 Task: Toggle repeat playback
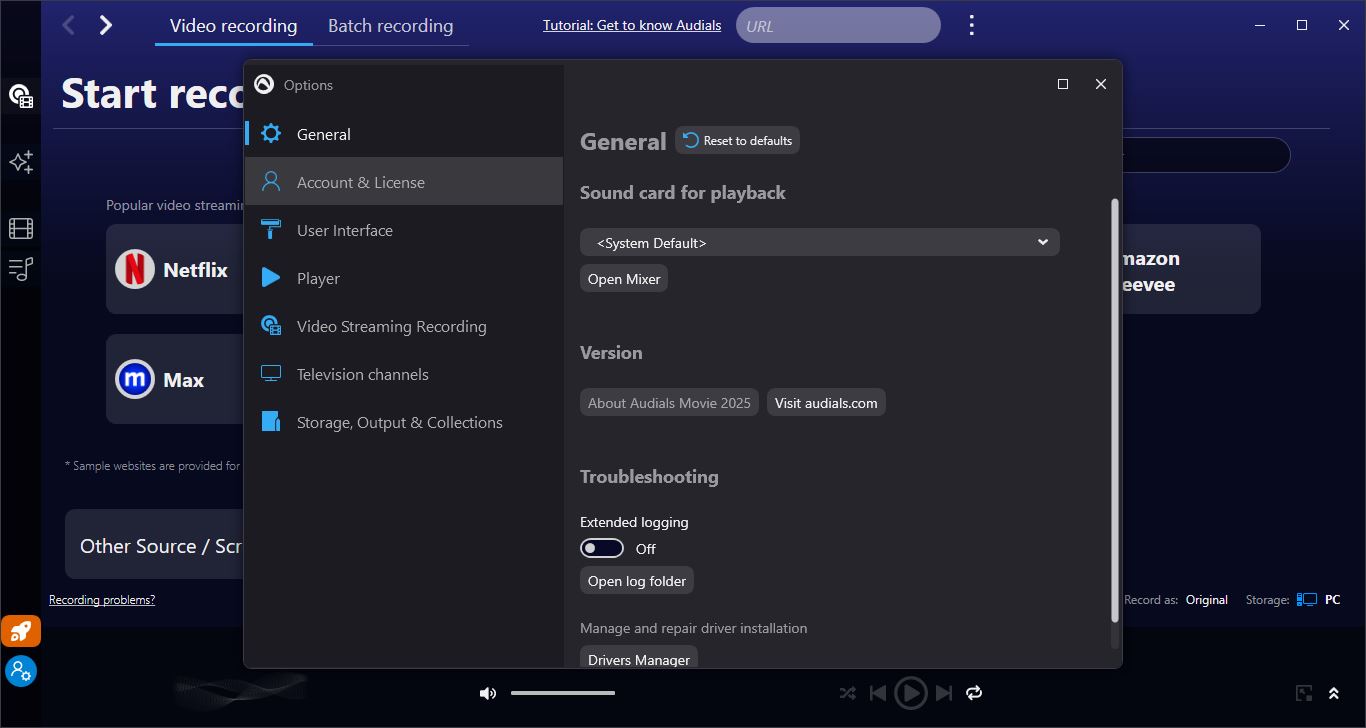click(x=974, y=693)
